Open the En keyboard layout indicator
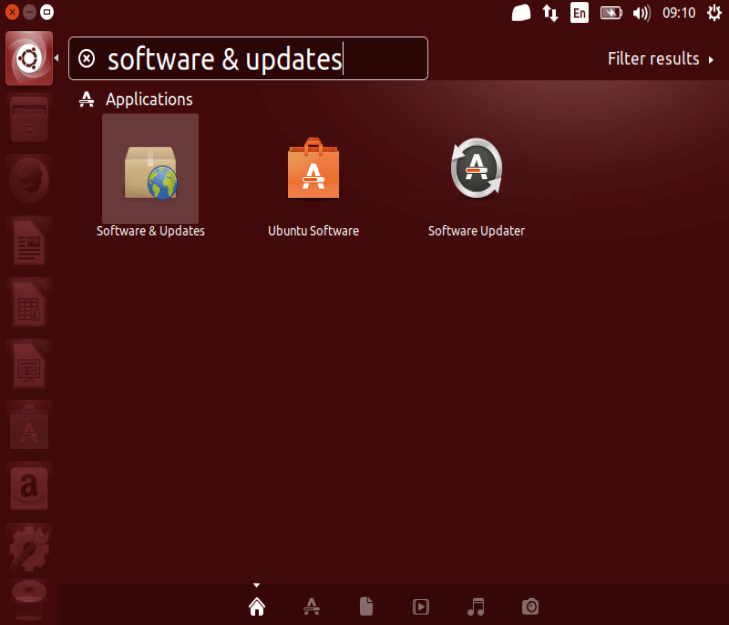 pyautogui.click(x=579, y=13)
